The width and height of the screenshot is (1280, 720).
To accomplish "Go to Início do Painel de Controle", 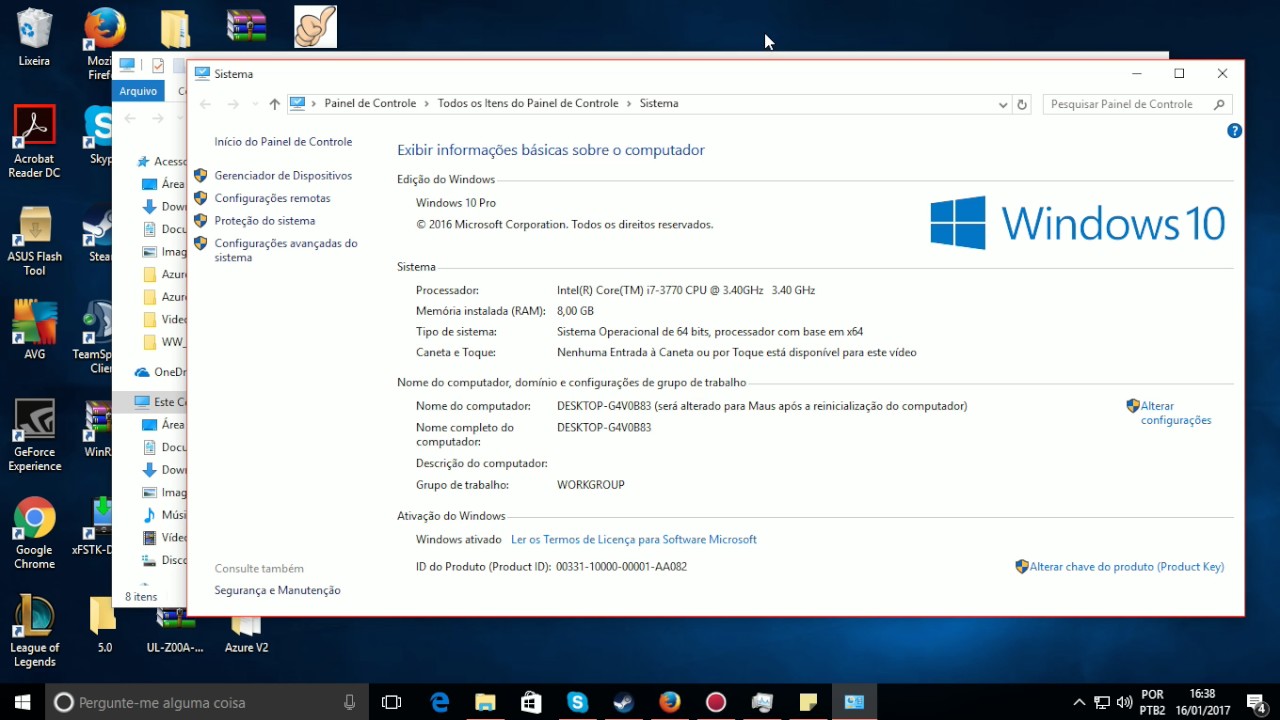I will [x=283, y=142].
